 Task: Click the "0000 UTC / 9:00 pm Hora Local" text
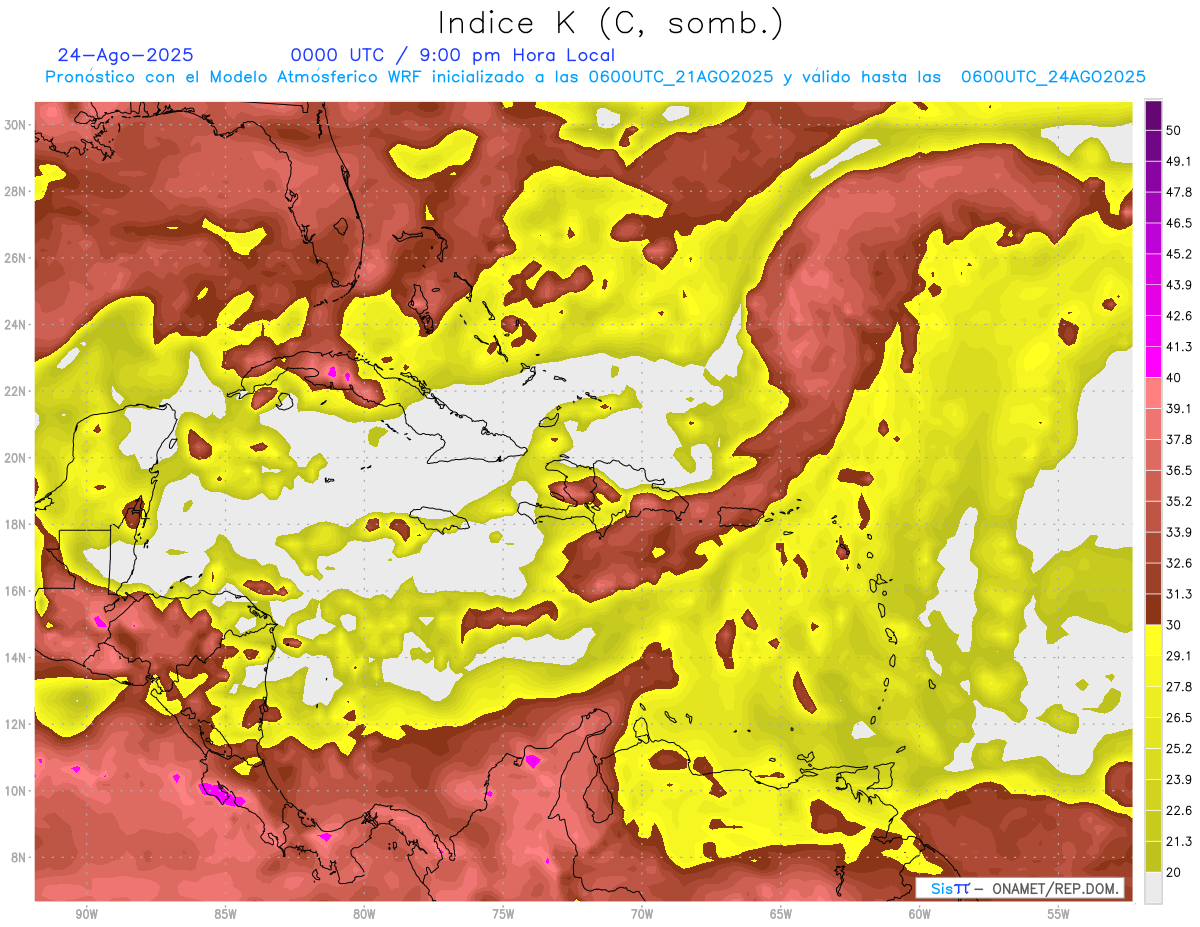453,55
